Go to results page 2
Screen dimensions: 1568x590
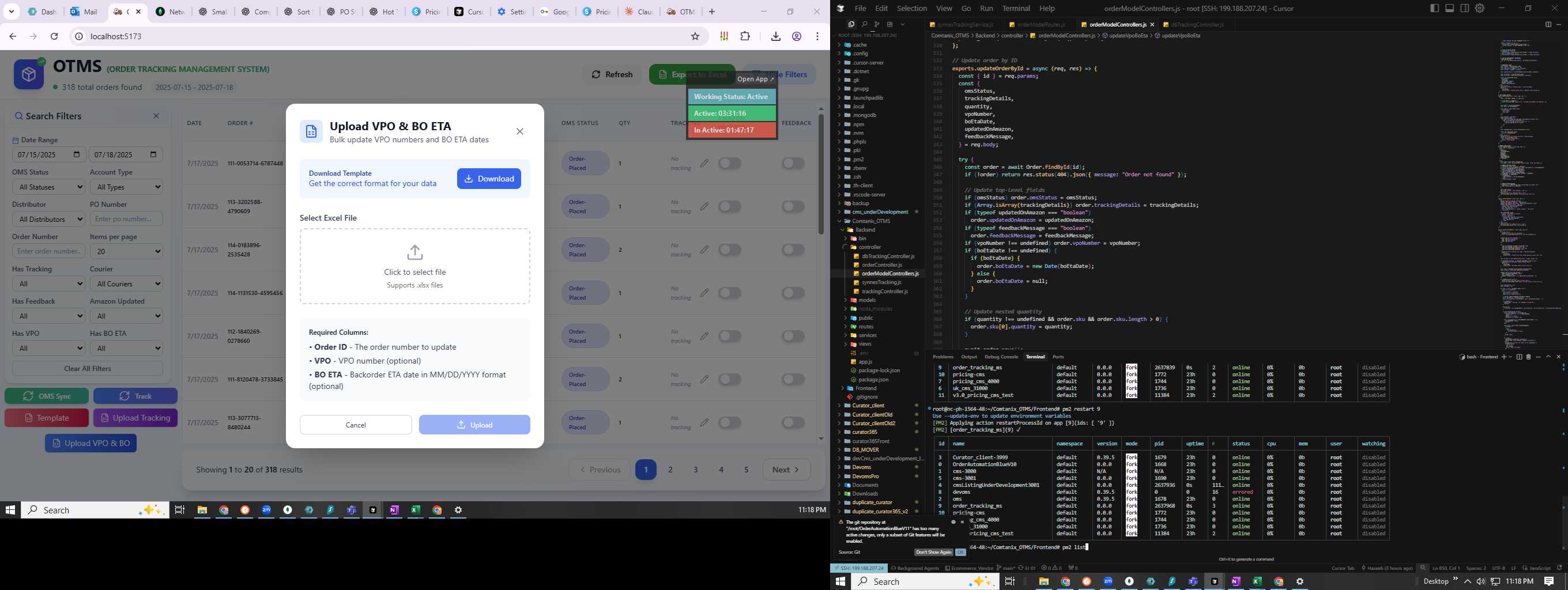670,470
